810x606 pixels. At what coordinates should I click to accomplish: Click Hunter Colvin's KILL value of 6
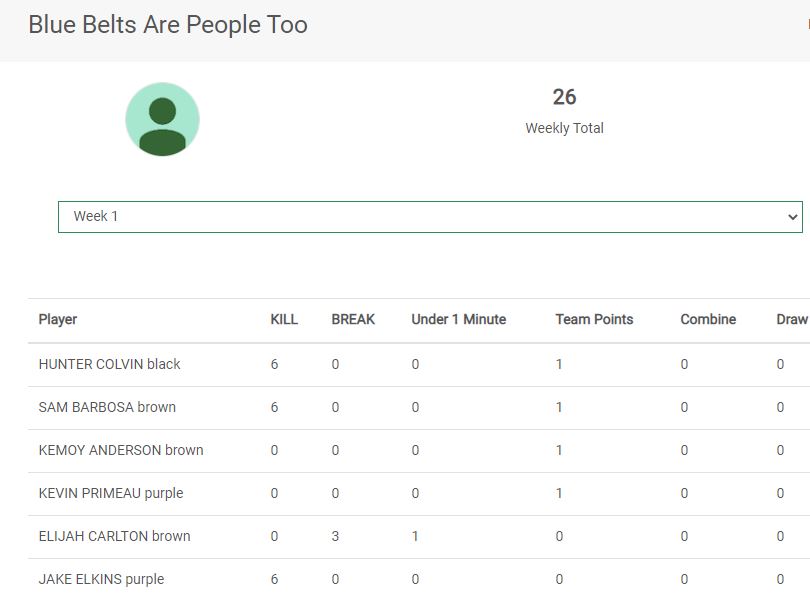coord(275,365)
